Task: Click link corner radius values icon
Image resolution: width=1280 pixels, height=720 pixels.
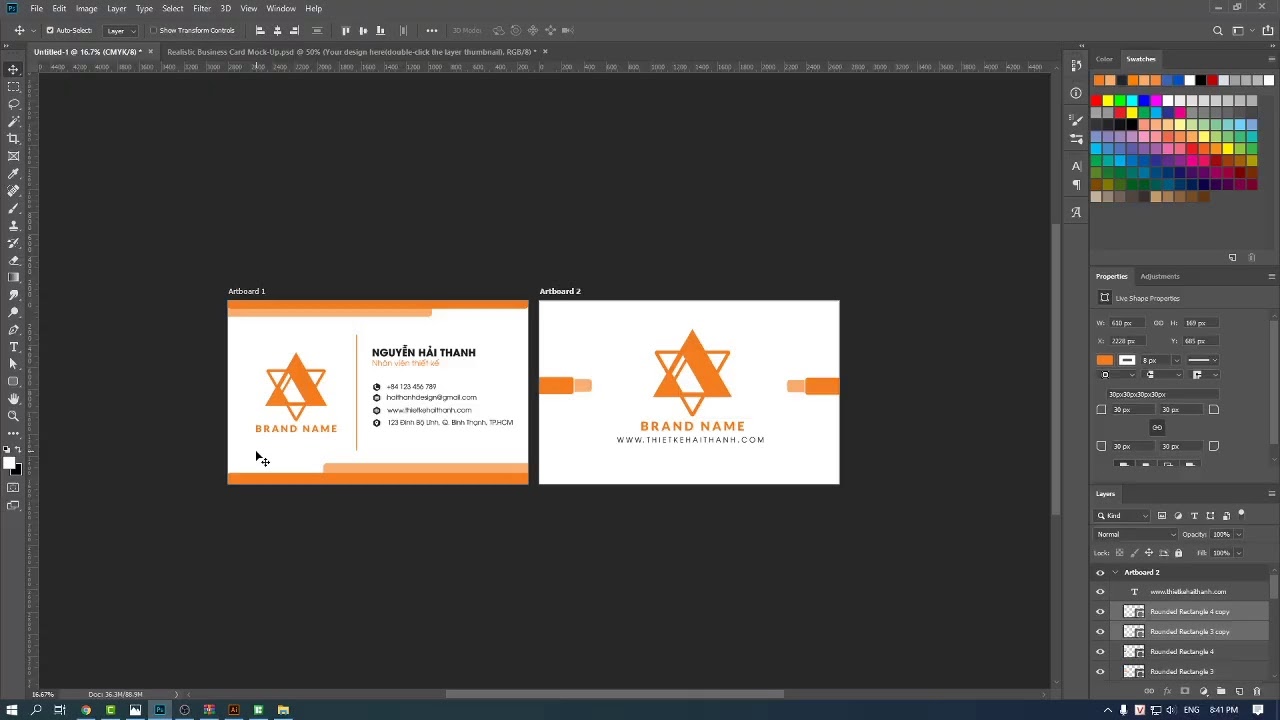Action: point(1157,427)
